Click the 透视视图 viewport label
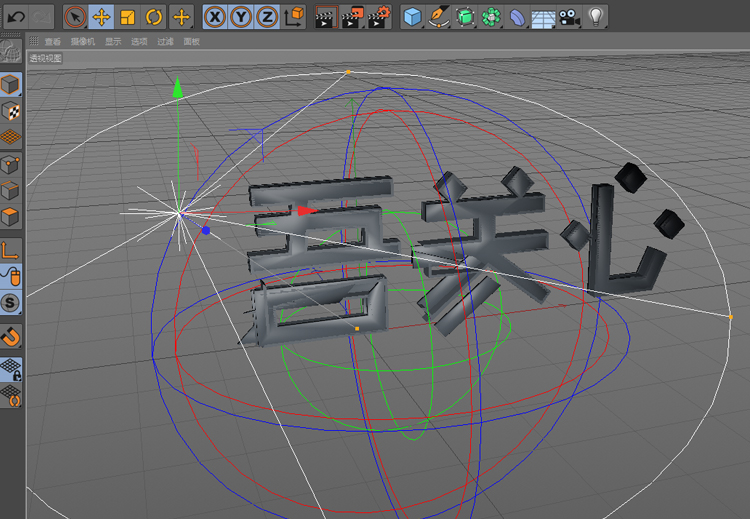Screen dimensions: 750x519 (x=45, y=58)
